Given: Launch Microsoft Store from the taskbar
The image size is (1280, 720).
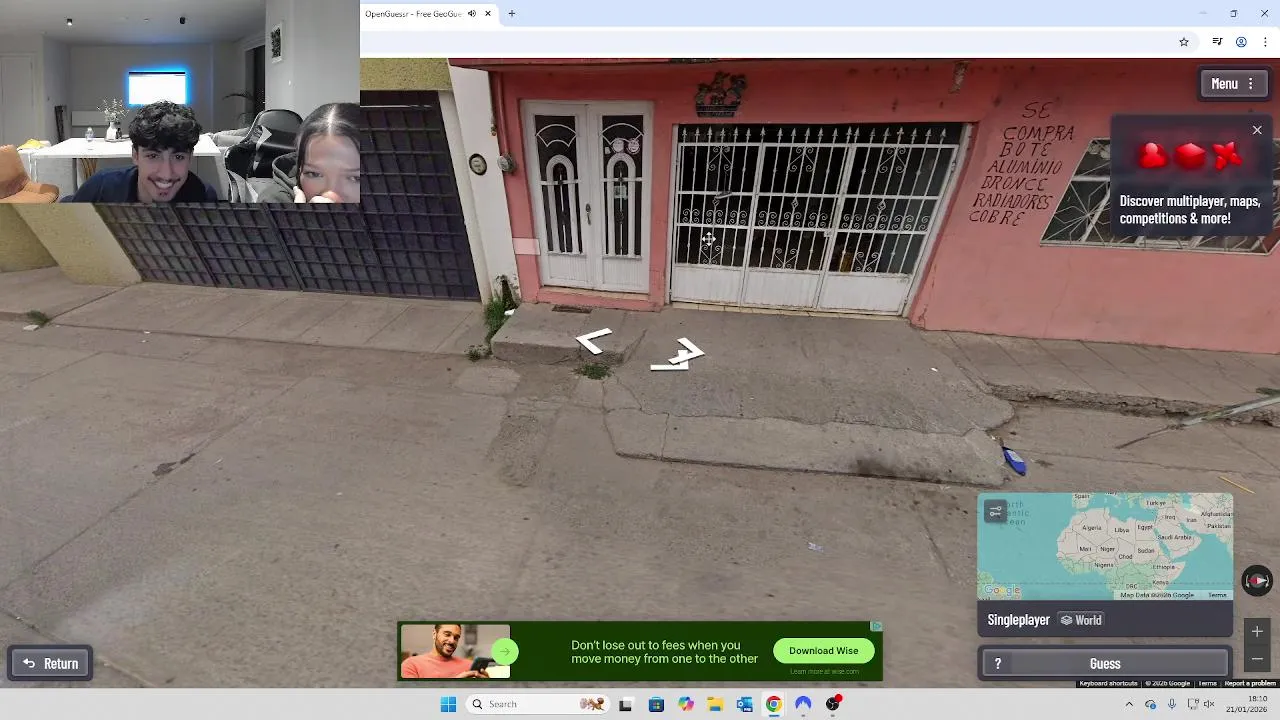Looking at the screenshot, I should [x=656, y=704].
